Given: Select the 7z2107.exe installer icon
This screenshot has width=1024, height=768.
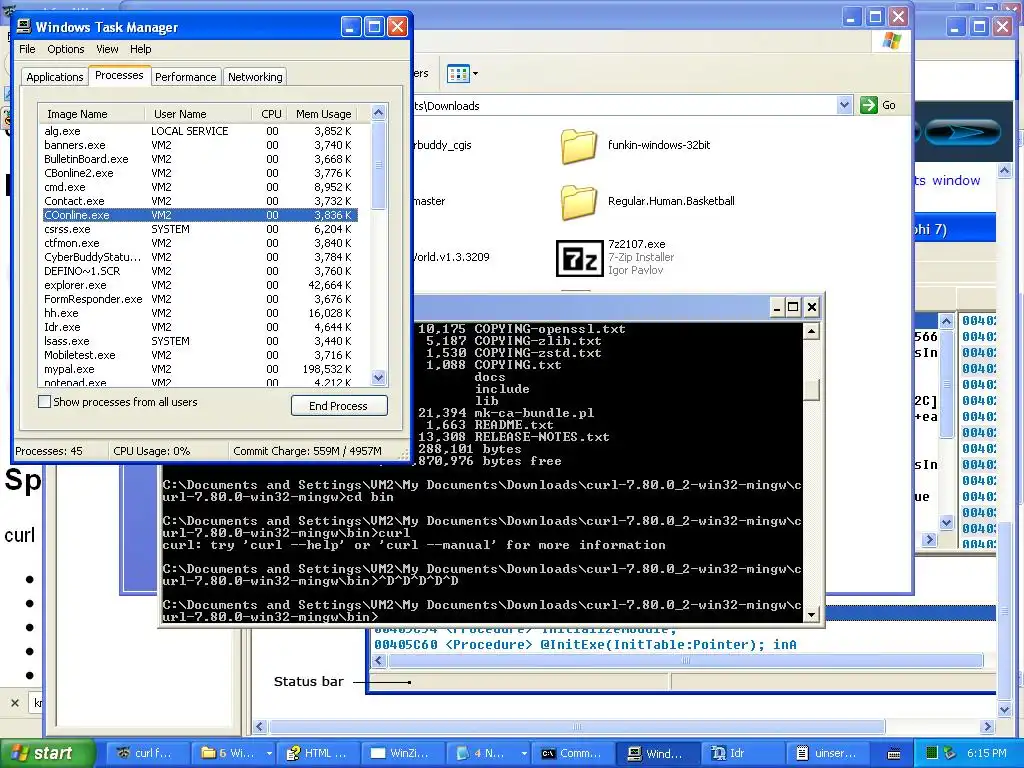Looking at the screenshot, I should coord(580,258).
